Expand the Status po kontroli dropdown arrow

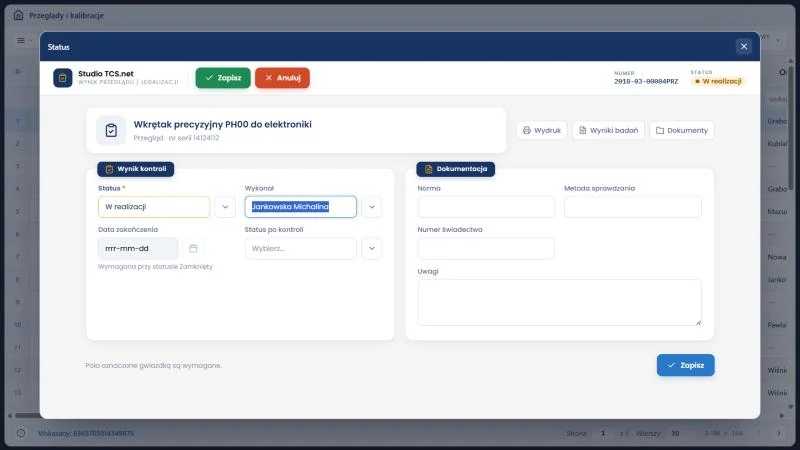pos(372,248)
